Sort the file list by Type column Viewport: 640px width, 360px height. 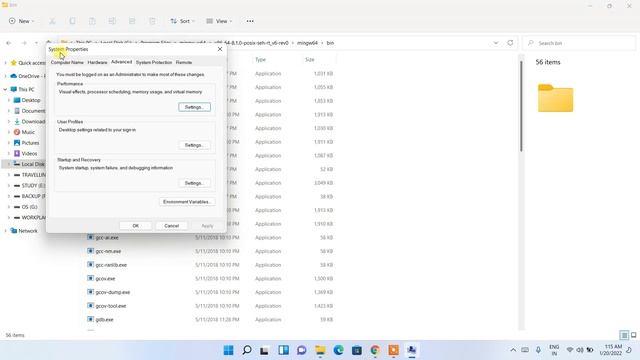pyautogui.click(x=260, y=60)
